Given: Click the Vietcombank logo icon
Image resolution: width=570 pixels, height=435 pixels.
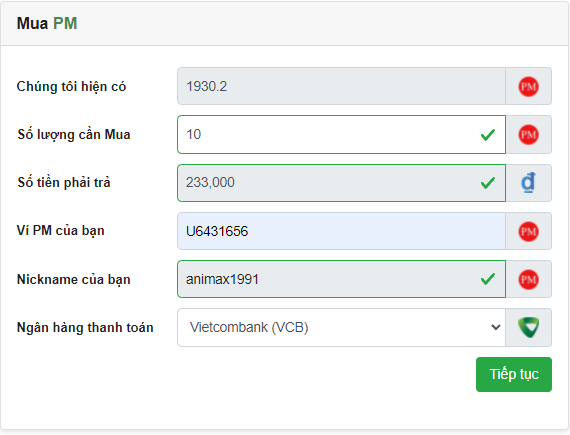Looking at the screenshot, I should [x=529, y=327].
